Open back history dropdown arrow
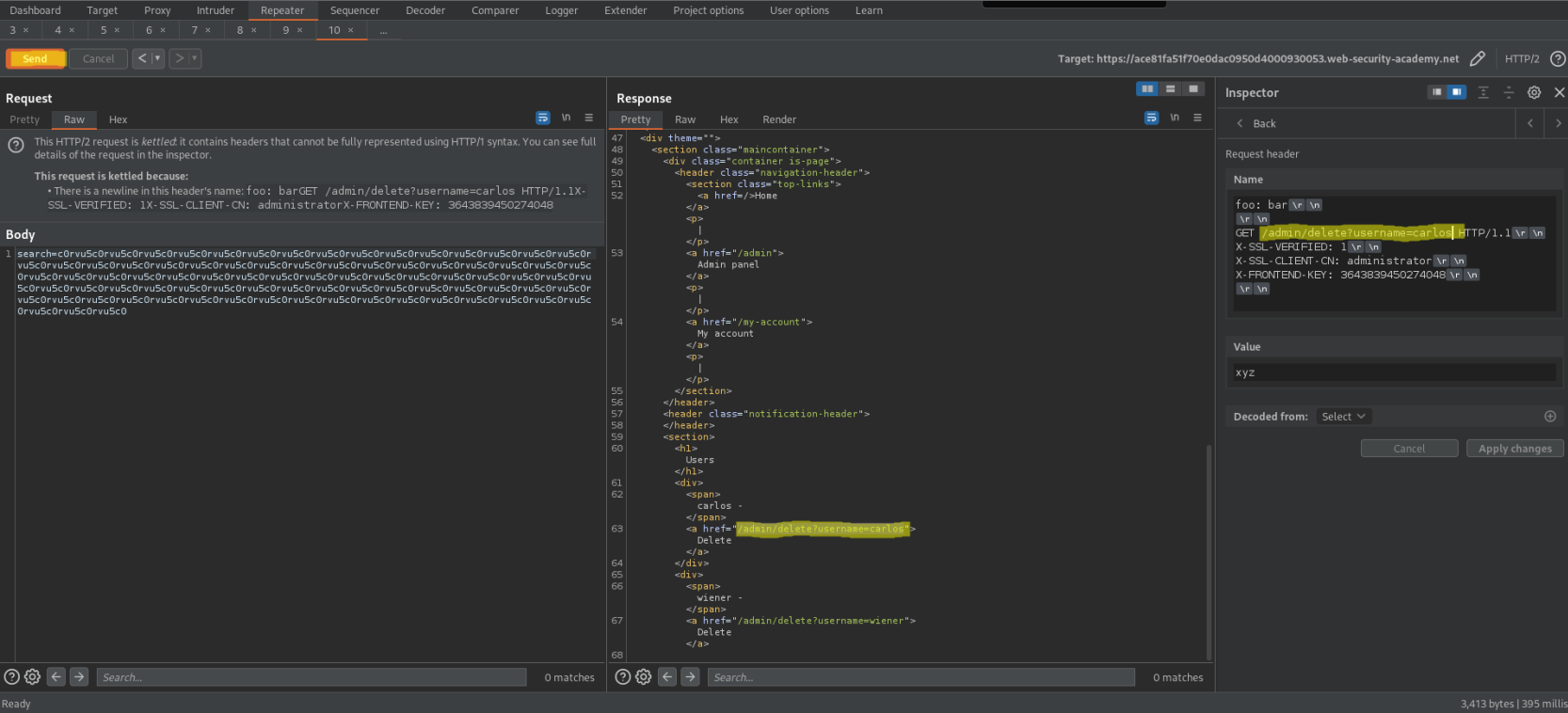 (158, 58)
